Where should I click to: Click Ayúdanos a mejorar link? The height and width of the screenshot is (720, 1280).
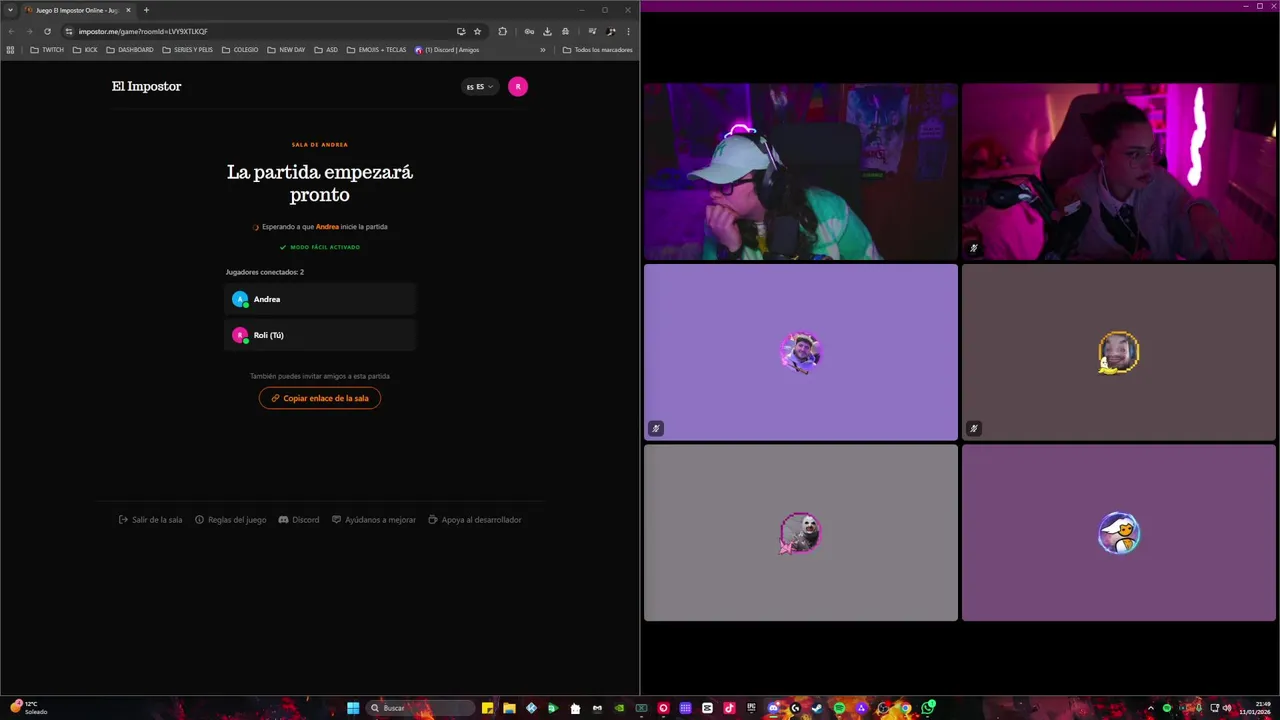pos(374,520)
